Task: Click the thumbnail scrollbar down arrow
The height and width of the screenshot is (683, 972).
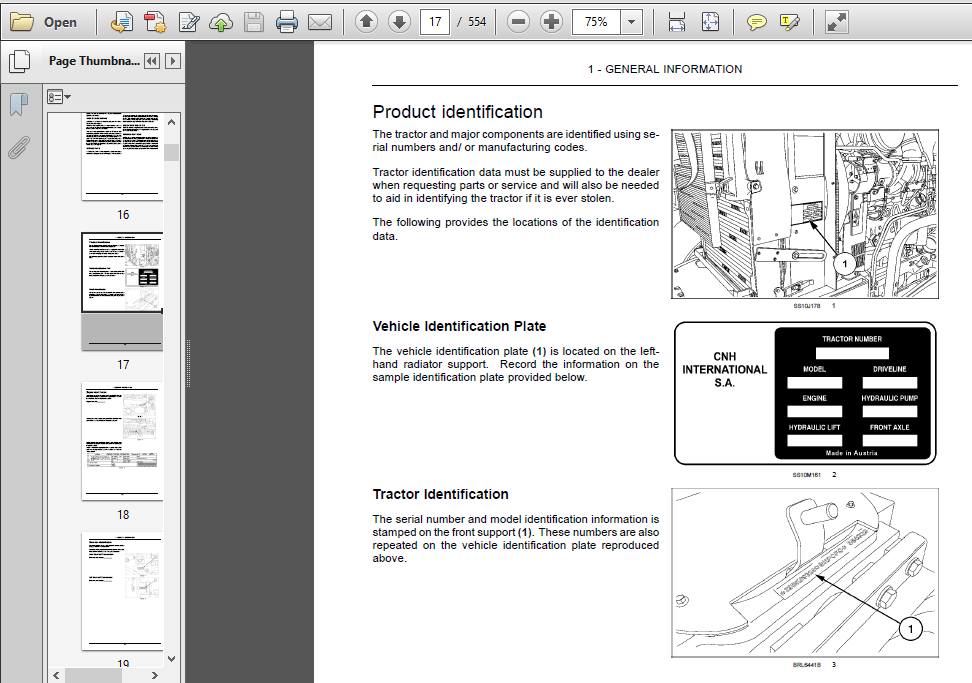Action: [172, 659]
